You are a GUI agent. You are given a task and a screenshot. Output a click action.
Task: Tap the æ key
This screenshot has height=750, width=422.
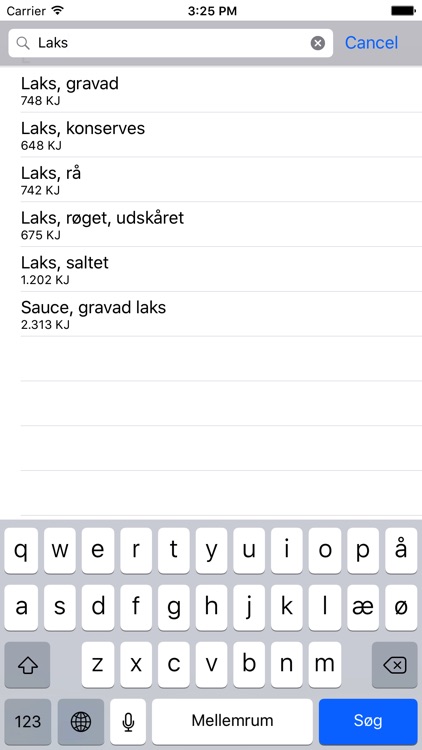(363, 607)
